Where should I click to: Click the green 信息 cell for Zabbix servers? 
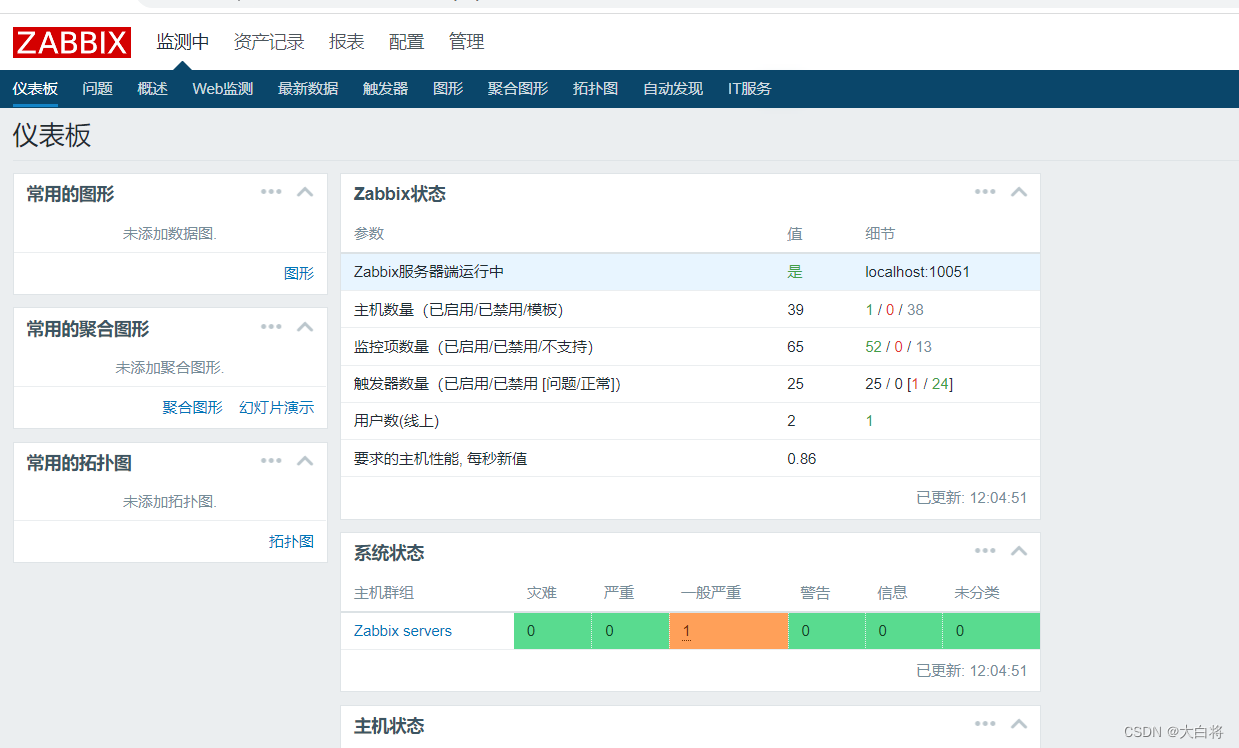coord(904,631)
